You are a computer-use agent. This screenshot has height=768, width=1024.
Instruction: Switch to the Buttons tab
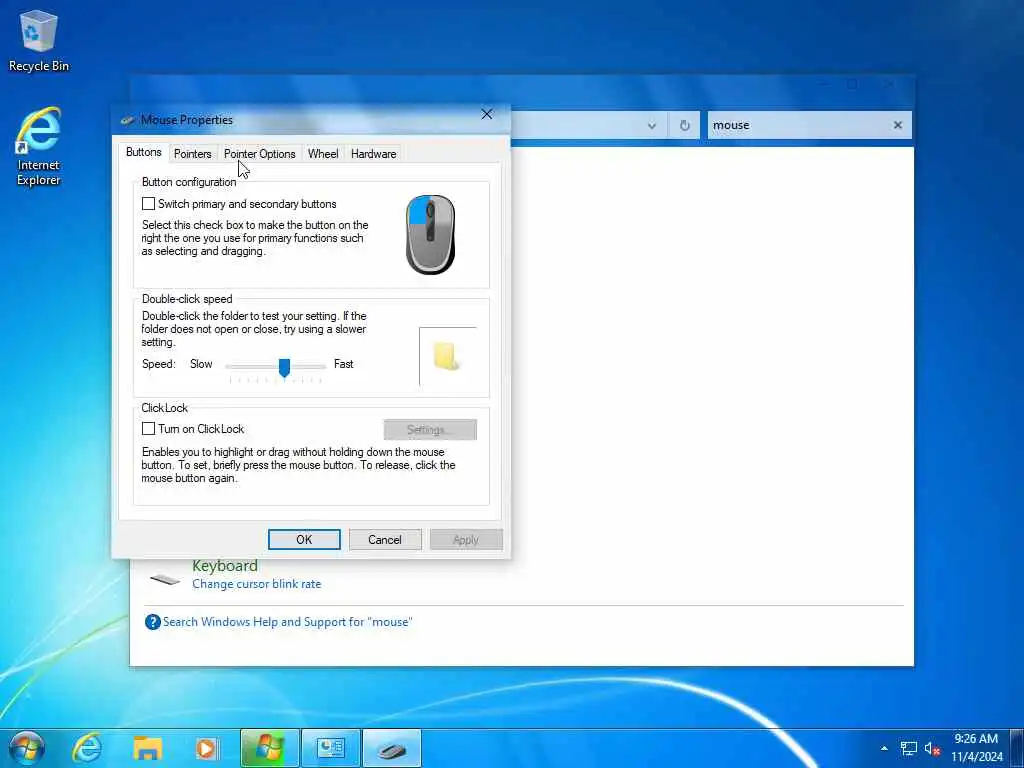[143, 152]
